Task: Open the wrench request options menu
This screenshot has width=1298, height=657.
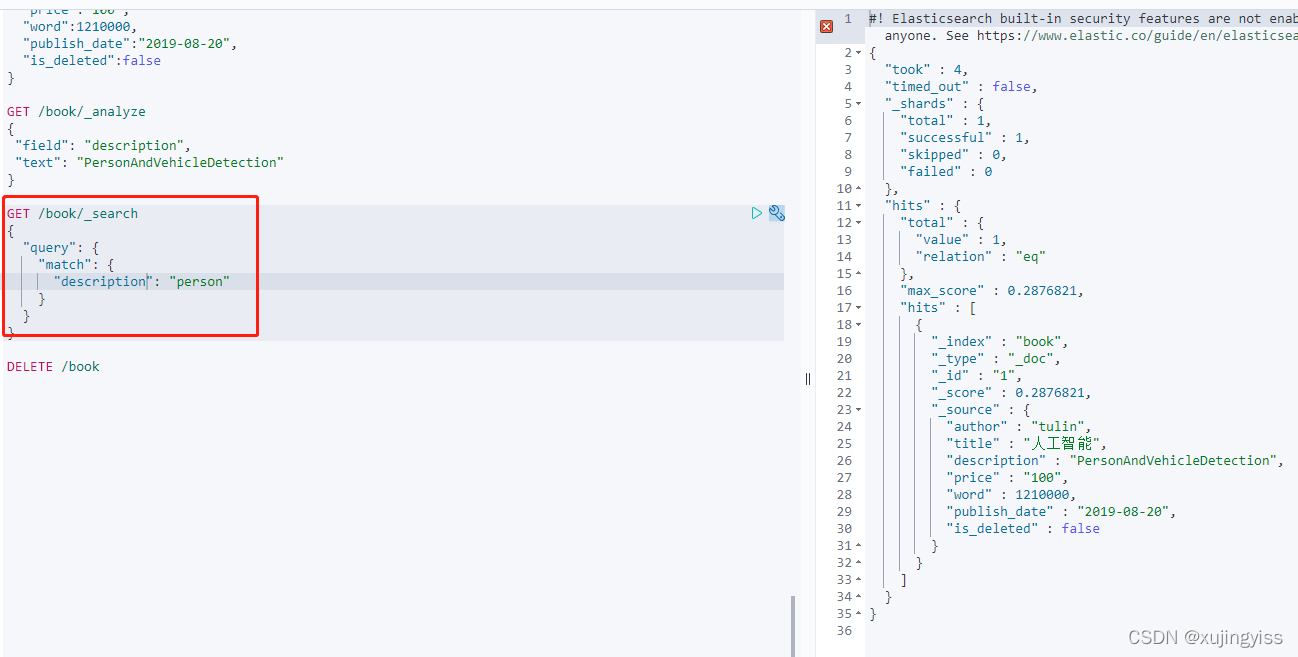Action: pyautogui.click(x=776, y=213)
